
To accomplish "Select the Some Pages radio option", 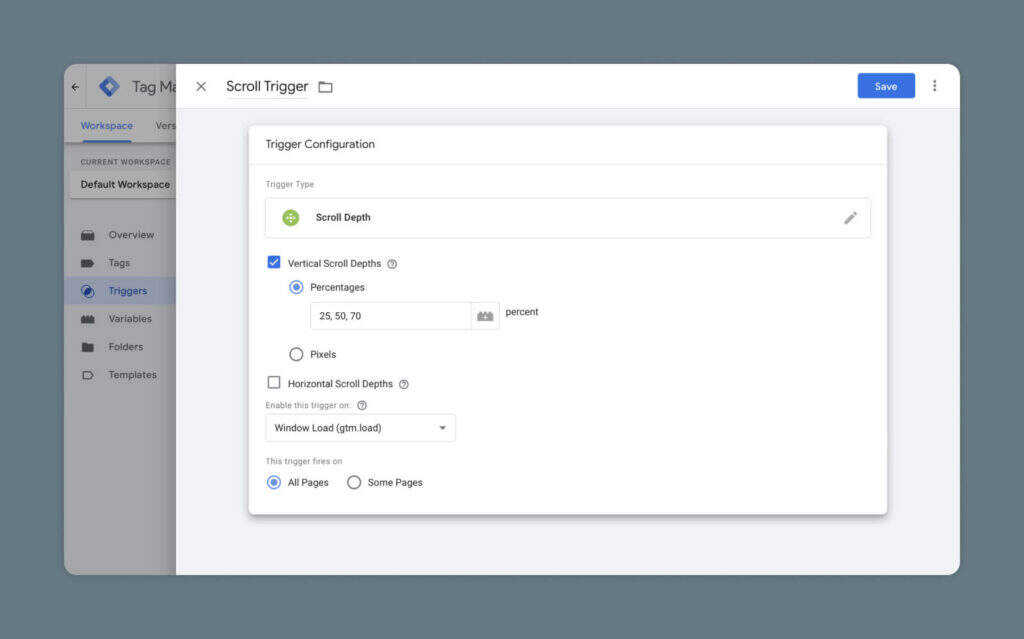I will (354, 482).
